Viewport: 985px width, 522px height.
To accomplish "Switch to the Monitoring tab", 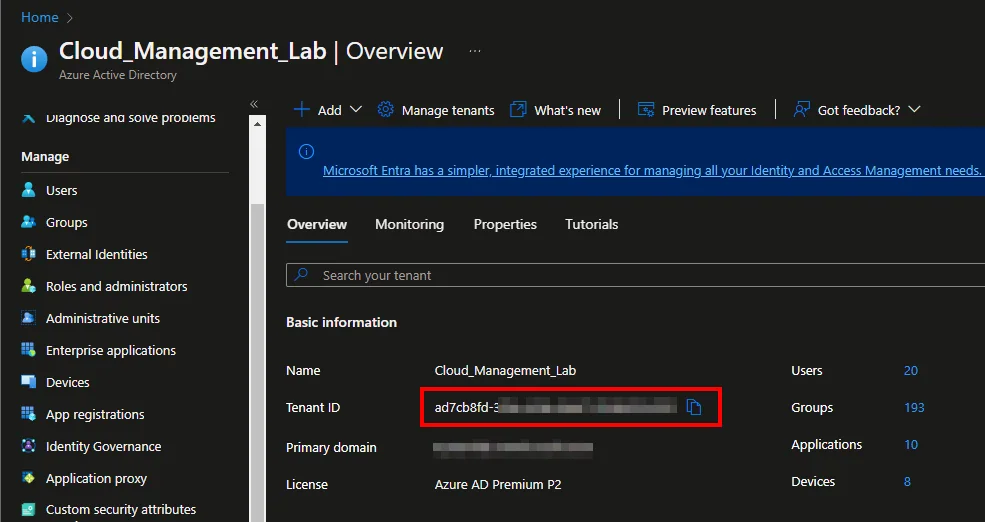I will (410, 224).
